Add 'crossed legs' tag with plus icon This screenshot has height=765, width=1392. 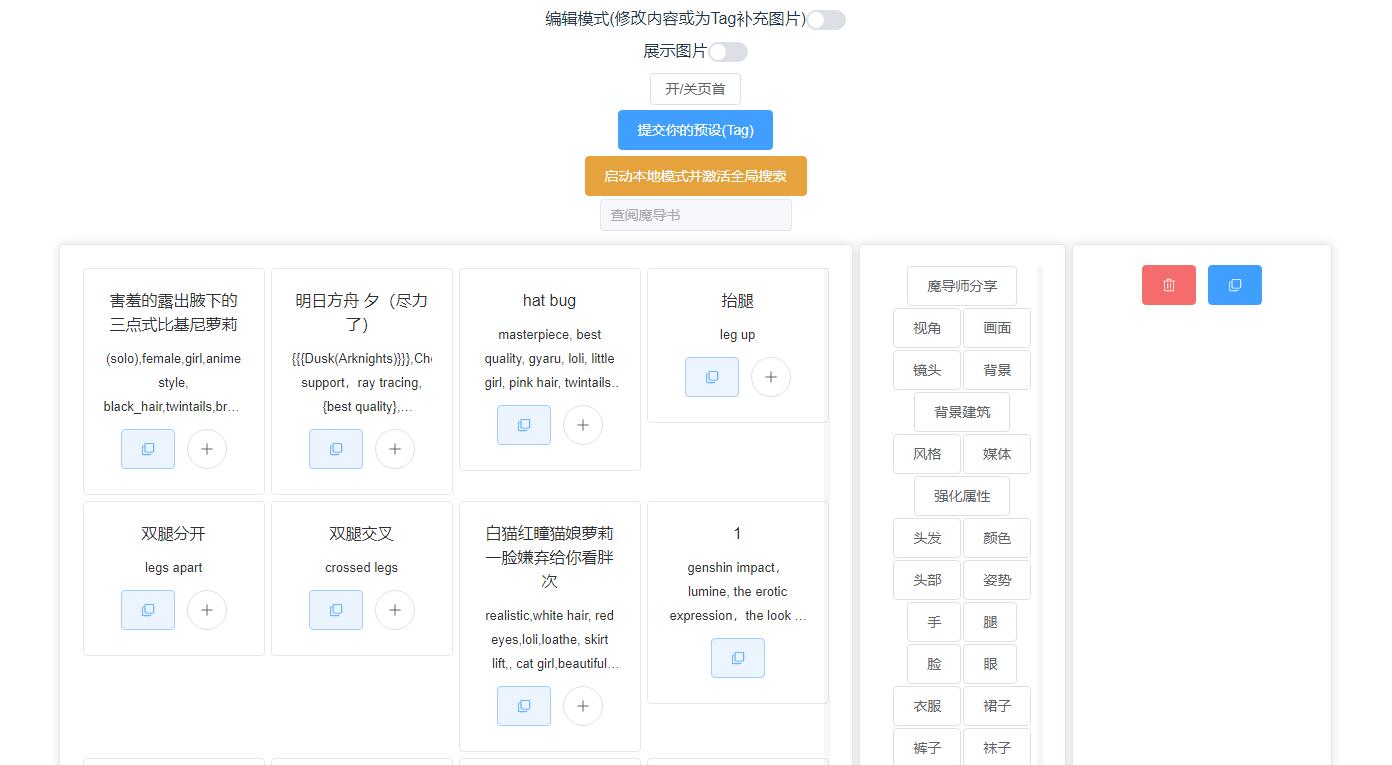[394, 610]
